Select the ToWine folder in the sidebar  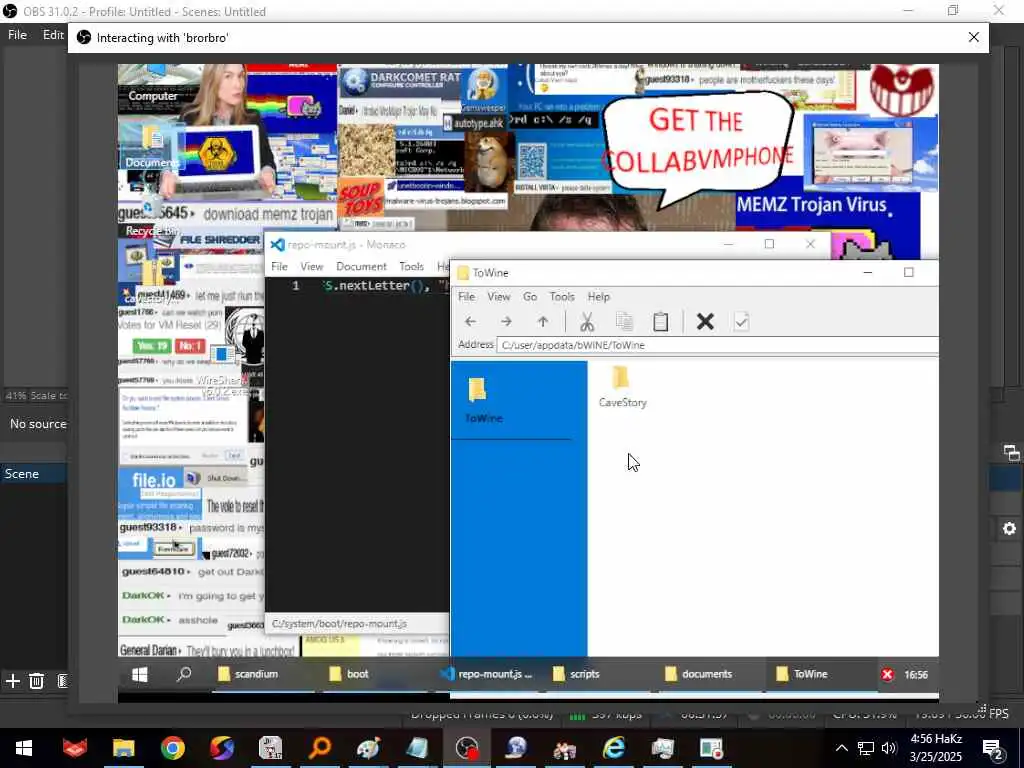(483, 400)
